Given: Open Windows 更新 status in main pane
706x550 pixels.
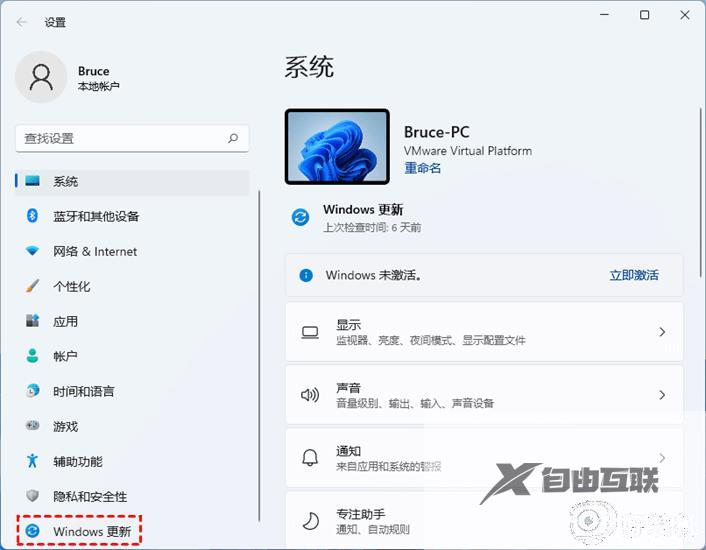Looking at the screenshot, I should [357, 218].
